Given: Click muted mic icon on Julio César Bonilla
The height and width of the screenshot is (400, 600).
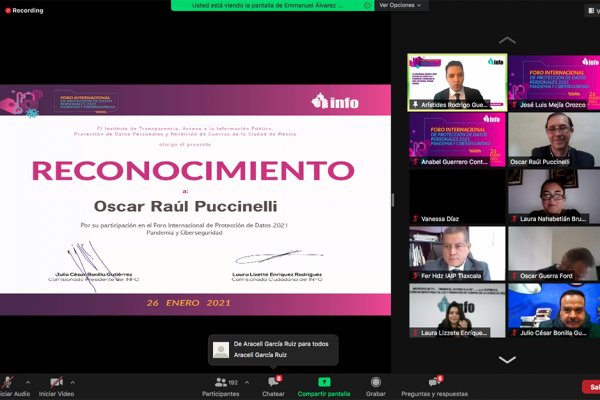Looking at the screenshot, I should click(514, 333).
